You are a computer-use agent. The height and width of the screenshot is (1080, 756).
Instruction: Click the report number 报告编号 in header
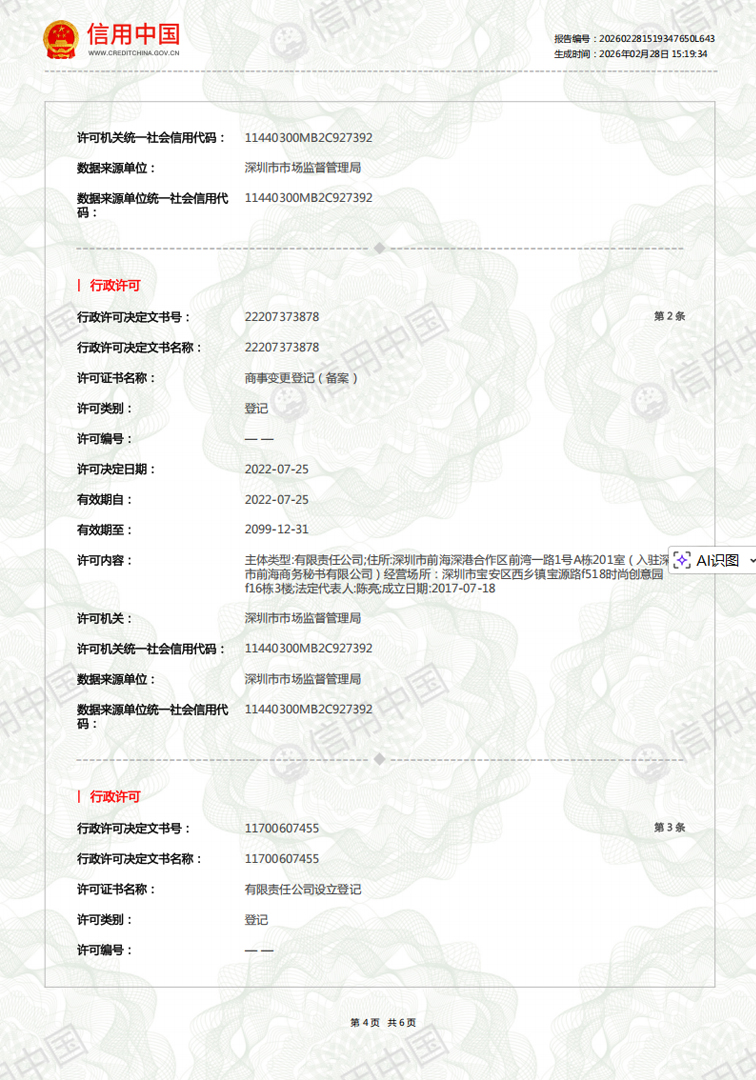click(x=634, y=38)
